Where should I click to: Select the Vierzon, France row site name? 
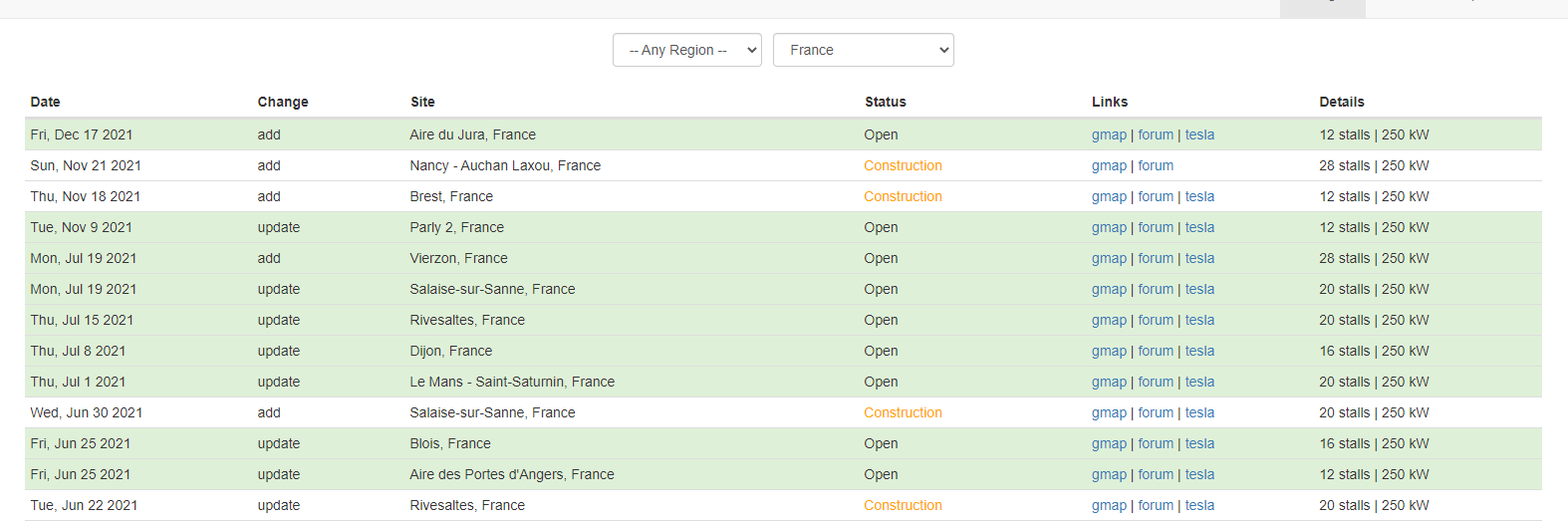(458, 258)
